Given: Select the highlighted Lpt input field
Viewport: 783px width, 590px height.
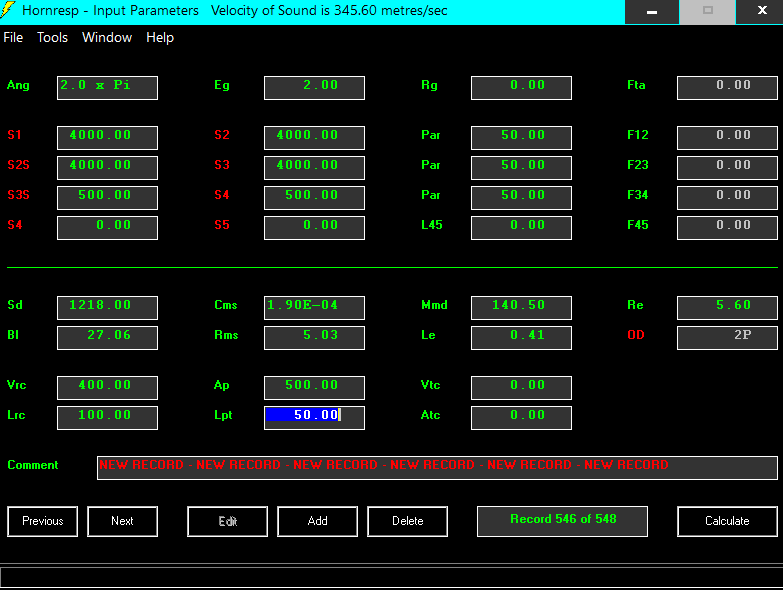Looking at the screenshot, I should [x=314, y=417].
